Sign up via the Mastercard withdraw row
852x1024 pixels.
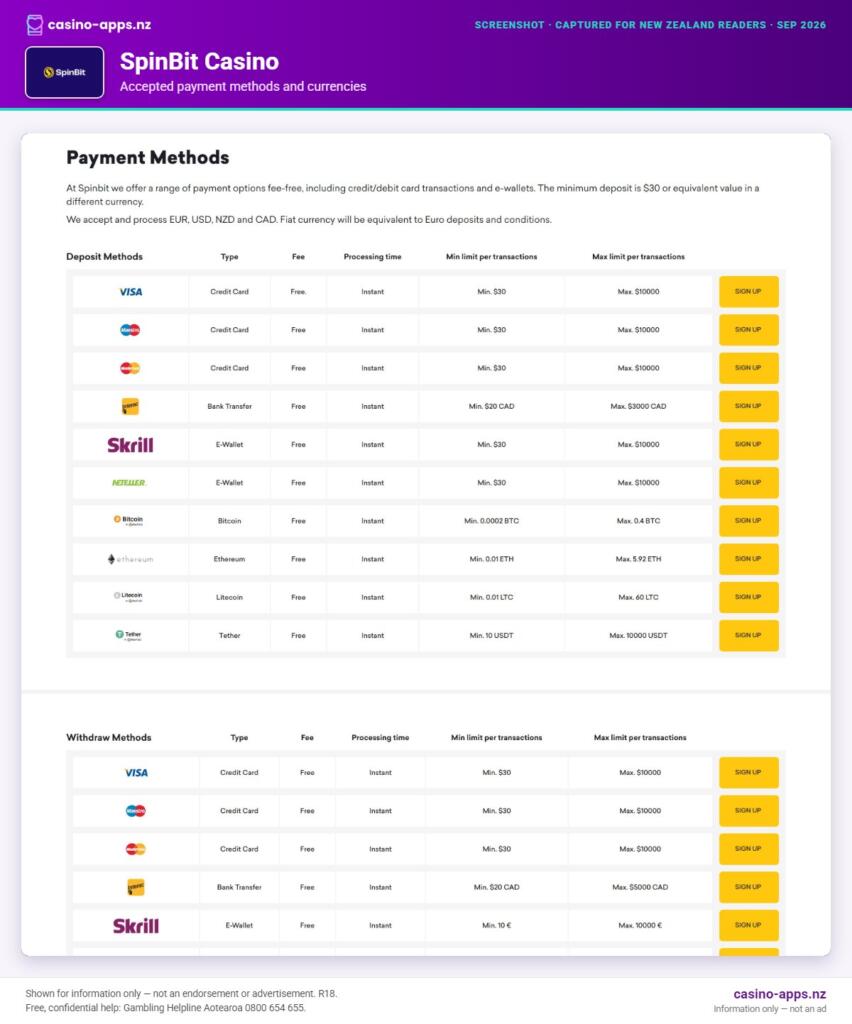tap(749, 849)
